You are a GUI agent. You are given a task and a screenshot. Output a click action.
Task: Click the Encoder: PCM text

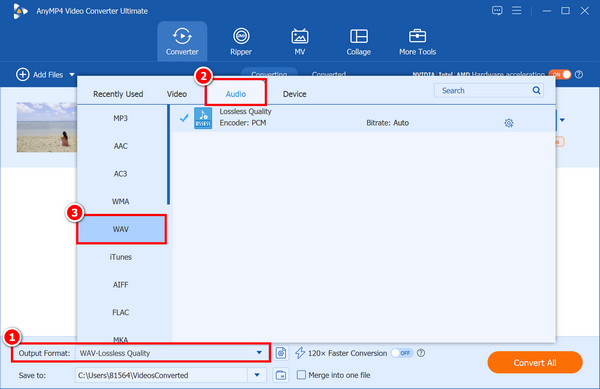(243, 123)
